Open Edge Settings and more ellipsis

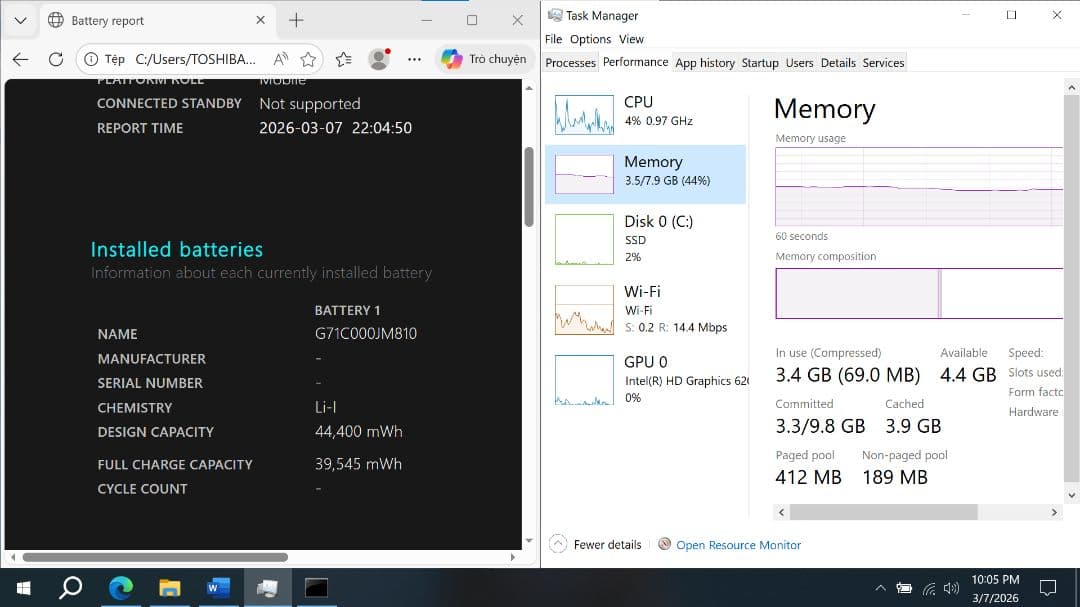[x=413, y=59]
